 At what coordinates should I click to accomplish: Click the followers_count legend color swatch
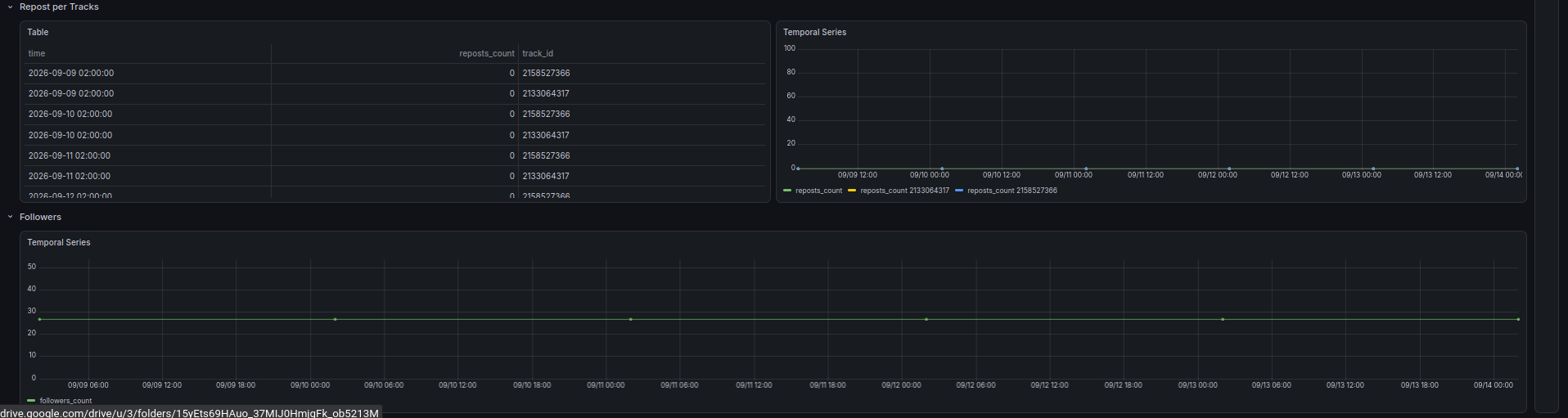[x=31, y=401]
